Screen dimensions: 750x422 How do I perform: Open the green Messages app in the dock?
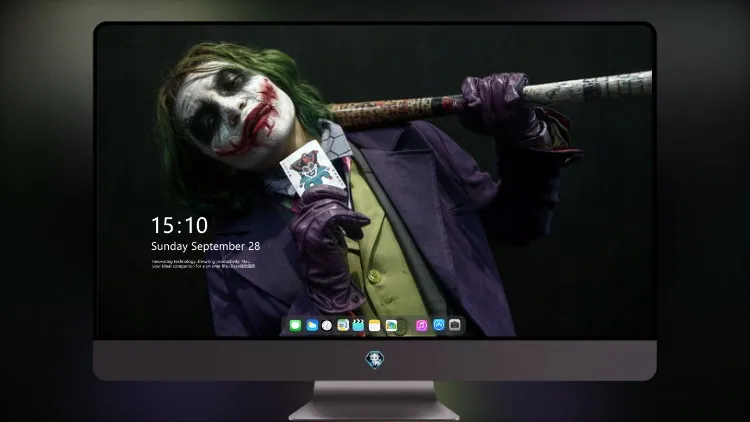pos(295,326)
